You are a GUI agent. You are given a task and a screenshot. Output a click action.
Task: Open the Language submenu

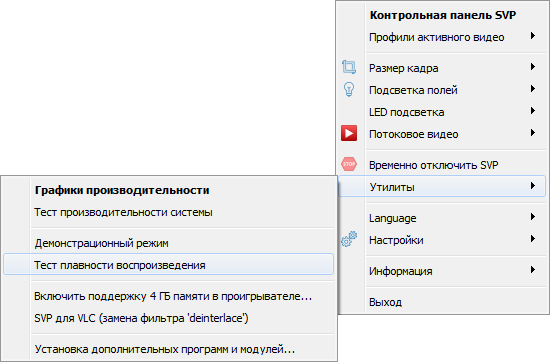pos(442,218)
